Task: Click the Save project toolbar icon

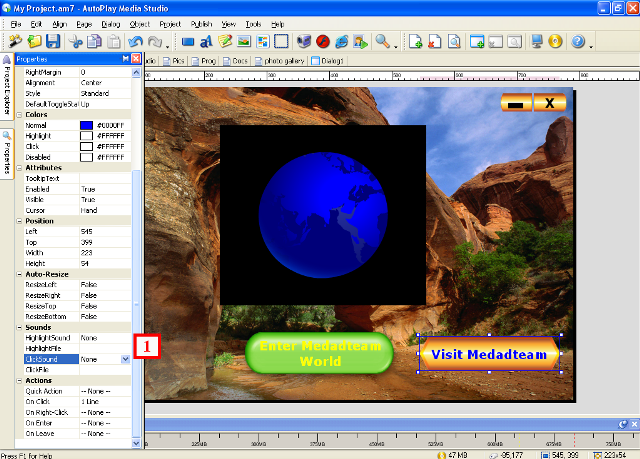Action: (x=53, y=42)
